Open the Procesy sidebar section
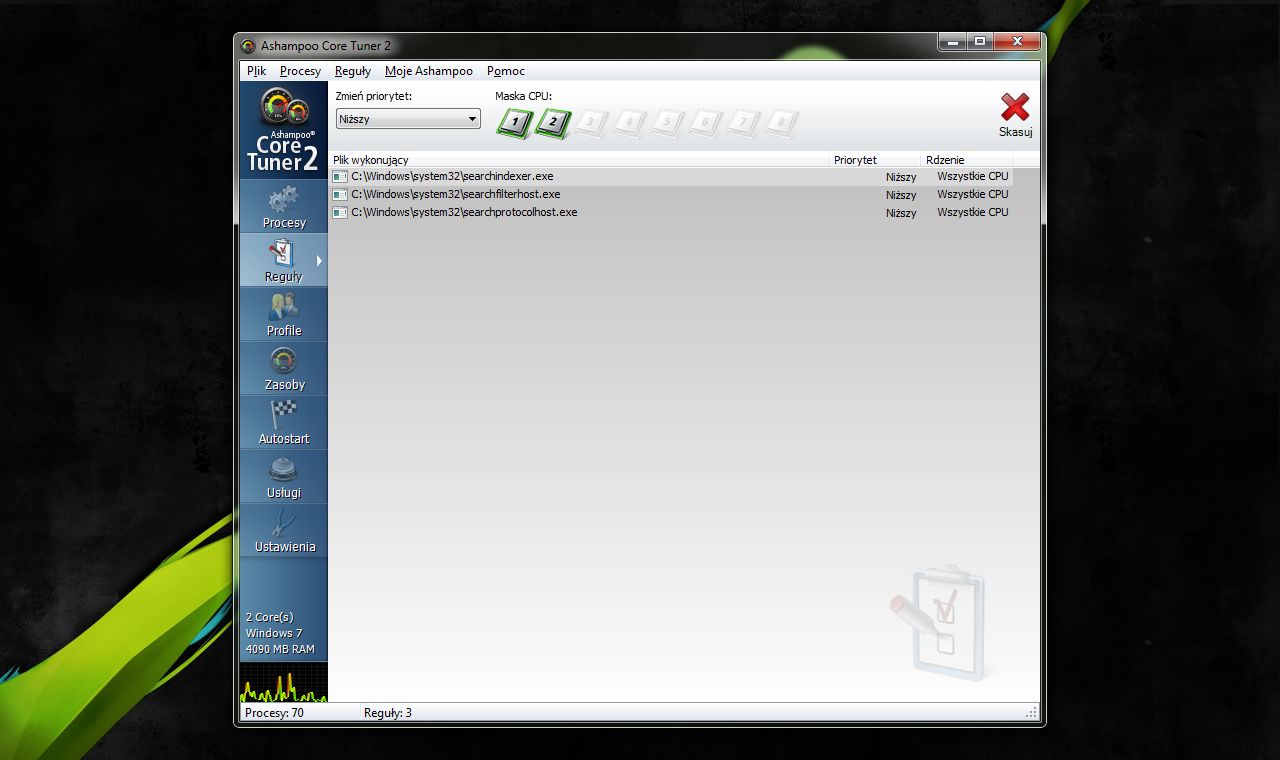Screen dimensions: 1280x760 [284, 206]
